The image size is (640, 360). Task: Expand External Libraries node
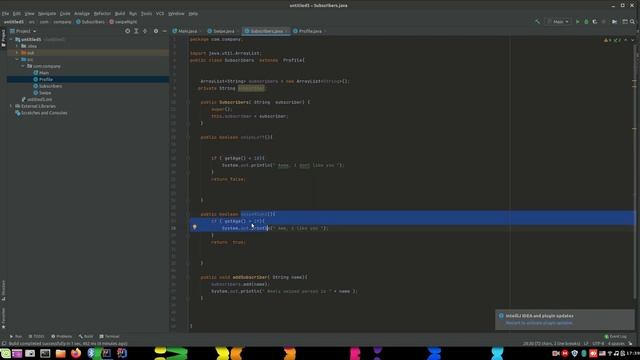(11, 106)
